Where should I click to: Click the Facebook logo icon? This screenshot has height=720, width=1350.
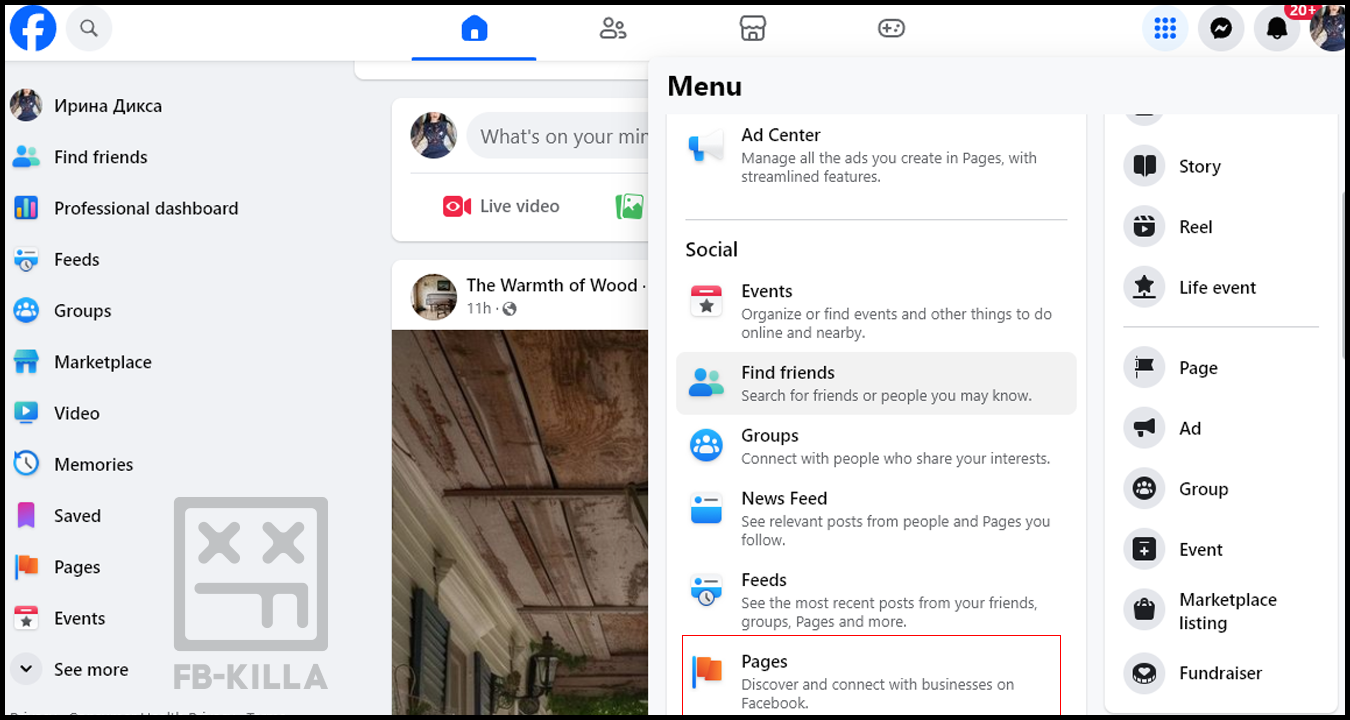pos(33,29)
